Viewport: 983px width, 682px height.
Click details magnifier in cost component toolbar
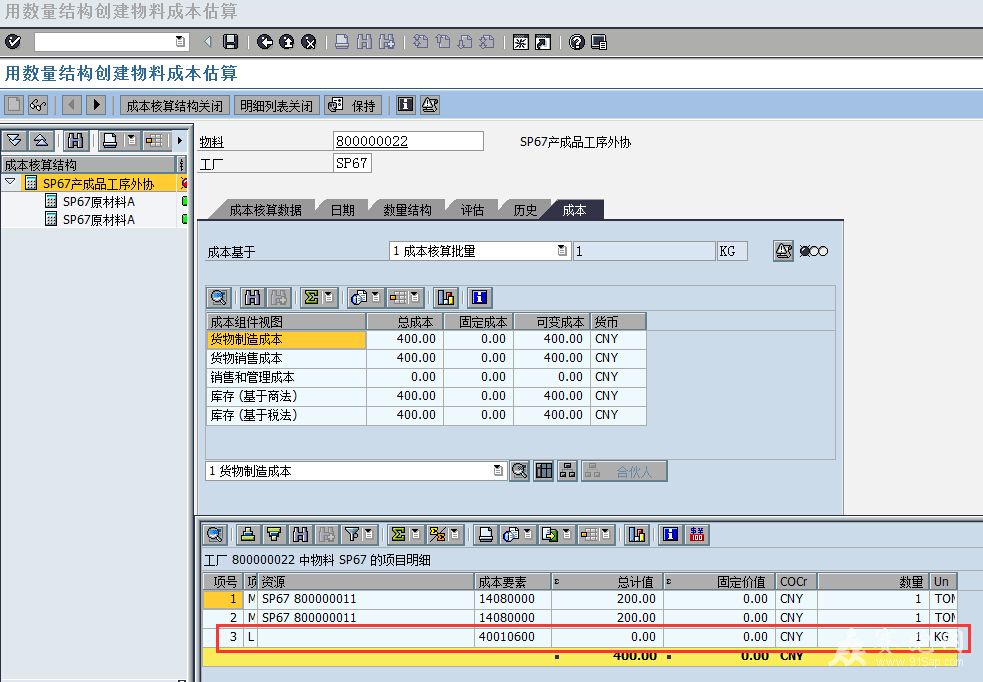coord(218,297)
